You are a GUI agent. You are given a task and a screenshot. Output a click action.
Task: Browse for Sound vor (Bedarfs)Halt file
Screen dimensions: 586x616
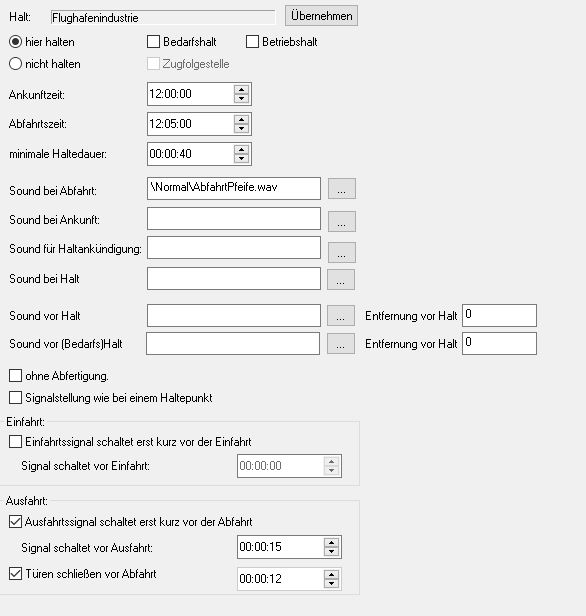pyautogui.click(x=341, y=344)
